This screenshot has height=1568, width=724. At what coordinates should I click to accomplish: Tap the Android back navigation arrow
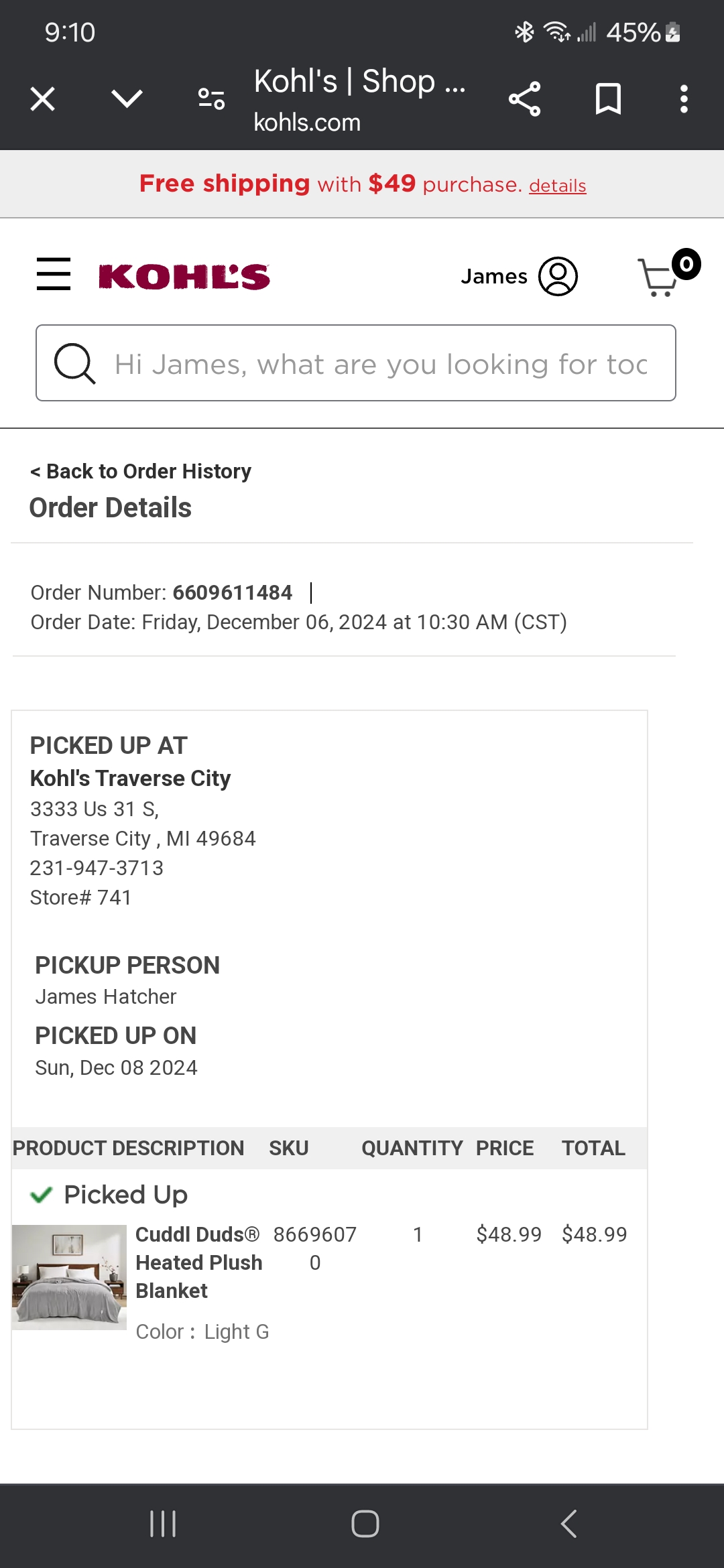(568, 1524)
